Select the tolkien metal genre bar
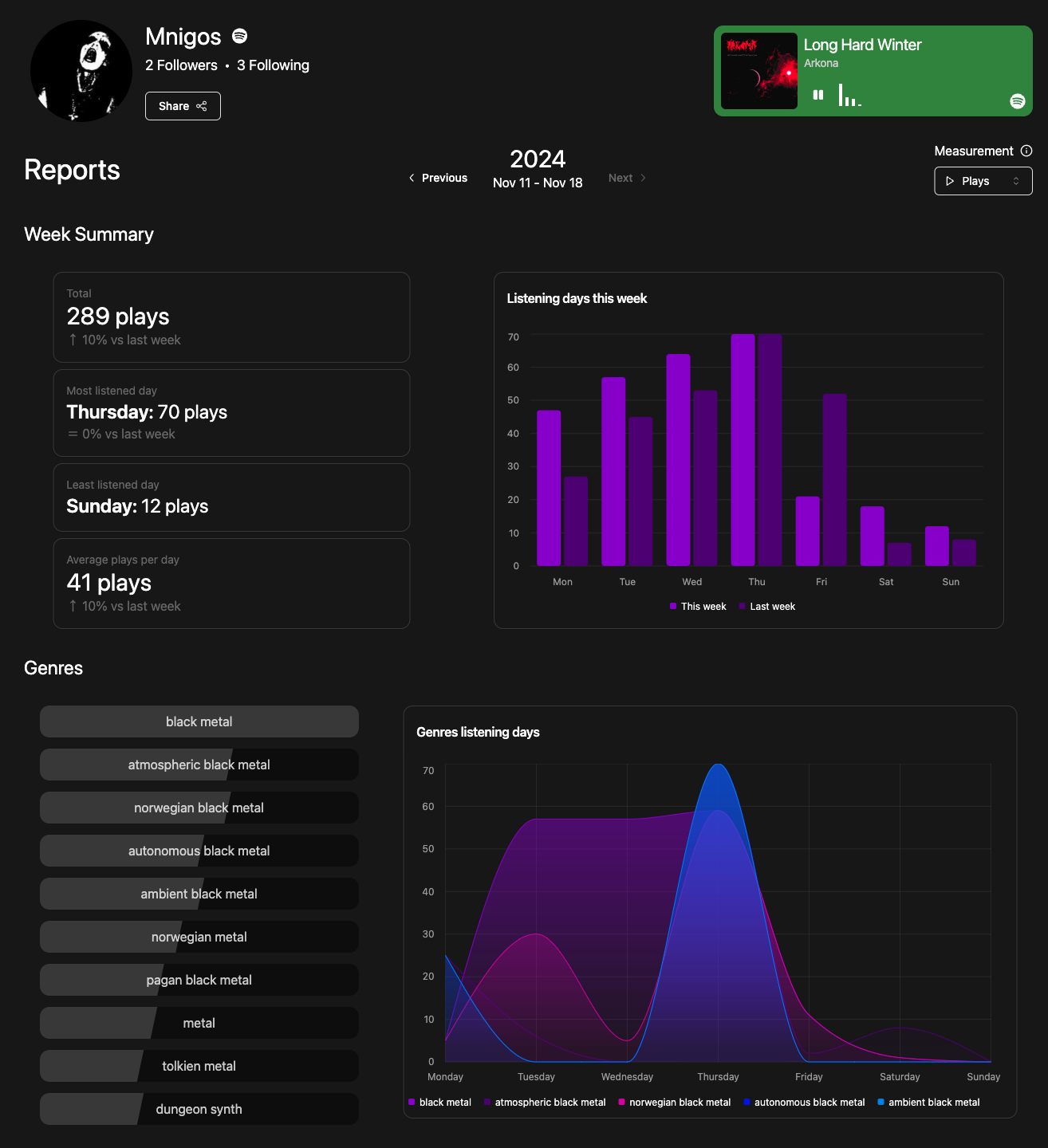The image size is (1048, 1148). pos(199,1066)
